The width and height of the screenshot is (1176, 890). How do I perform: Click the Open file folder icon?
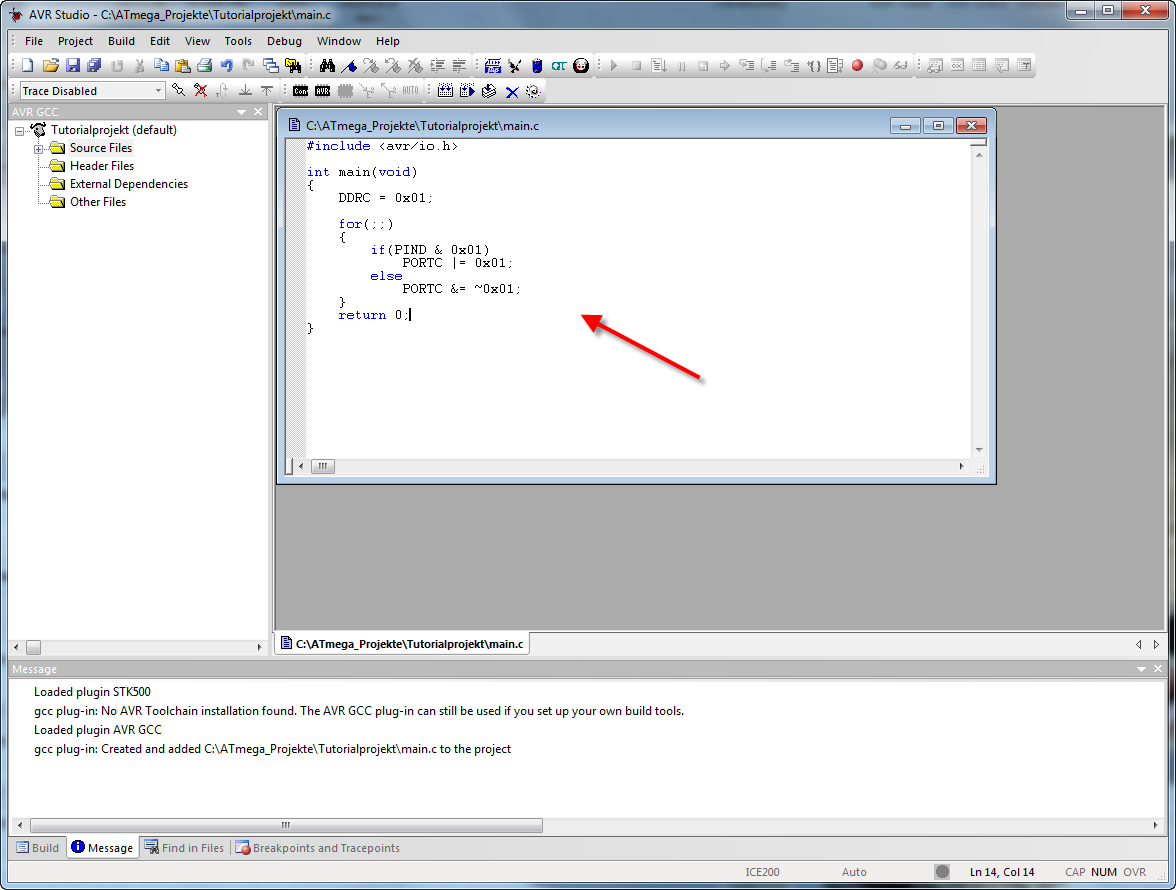click(x=50, y=66)
